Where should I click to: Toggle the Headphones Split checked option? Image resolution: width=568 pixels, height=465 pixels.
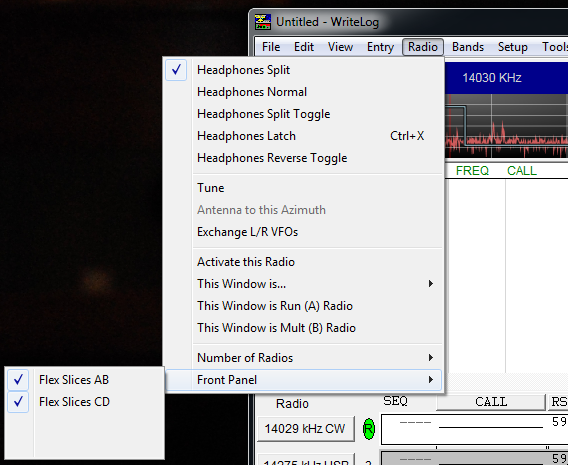(x=304, y=70)
